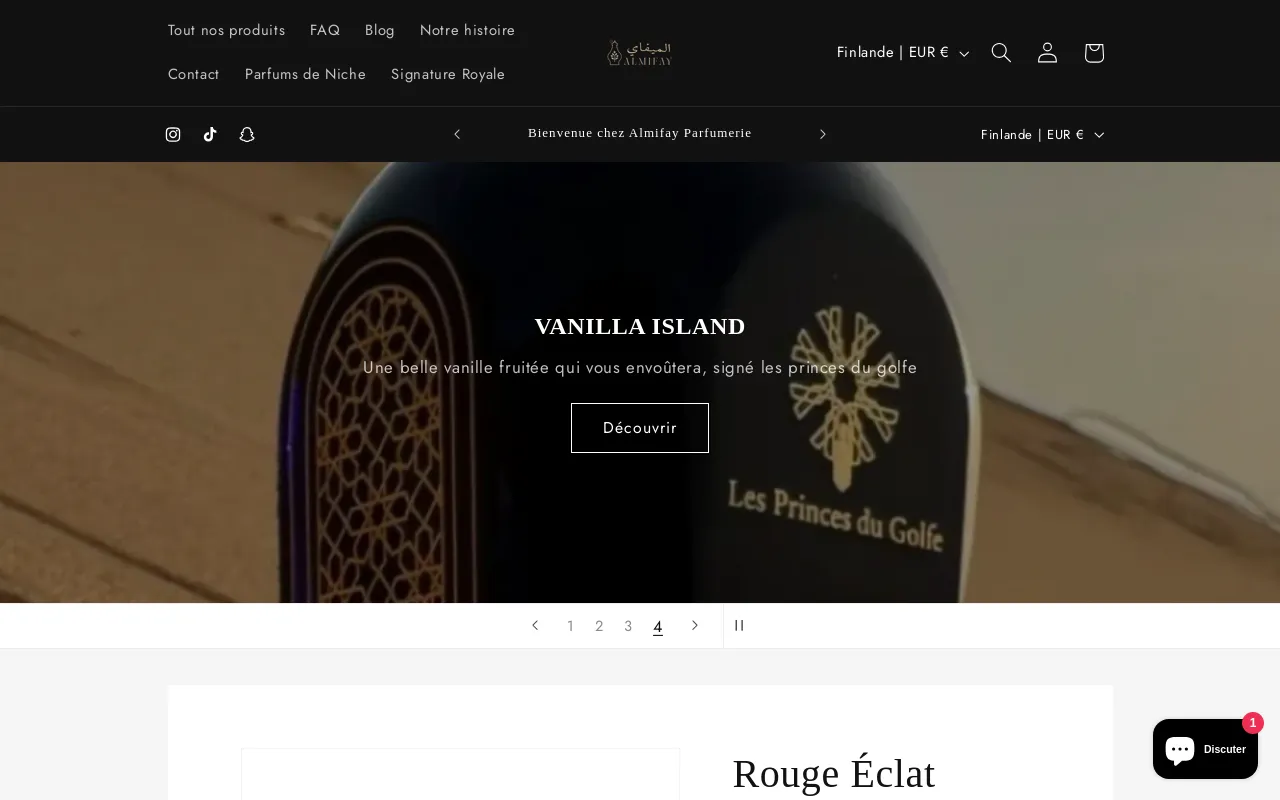The image size is (1280, 800).
Task: Click the Almifay logo
Action: point(640,53)
